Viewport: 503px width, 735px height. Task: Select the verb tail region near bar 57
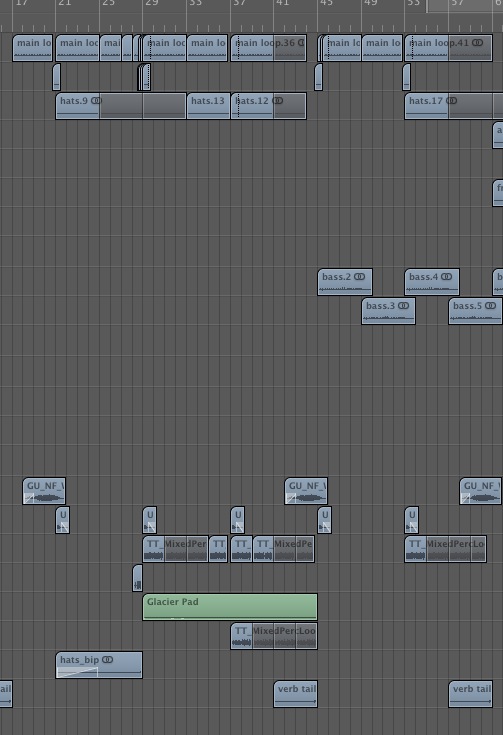[x=471, y=694]
